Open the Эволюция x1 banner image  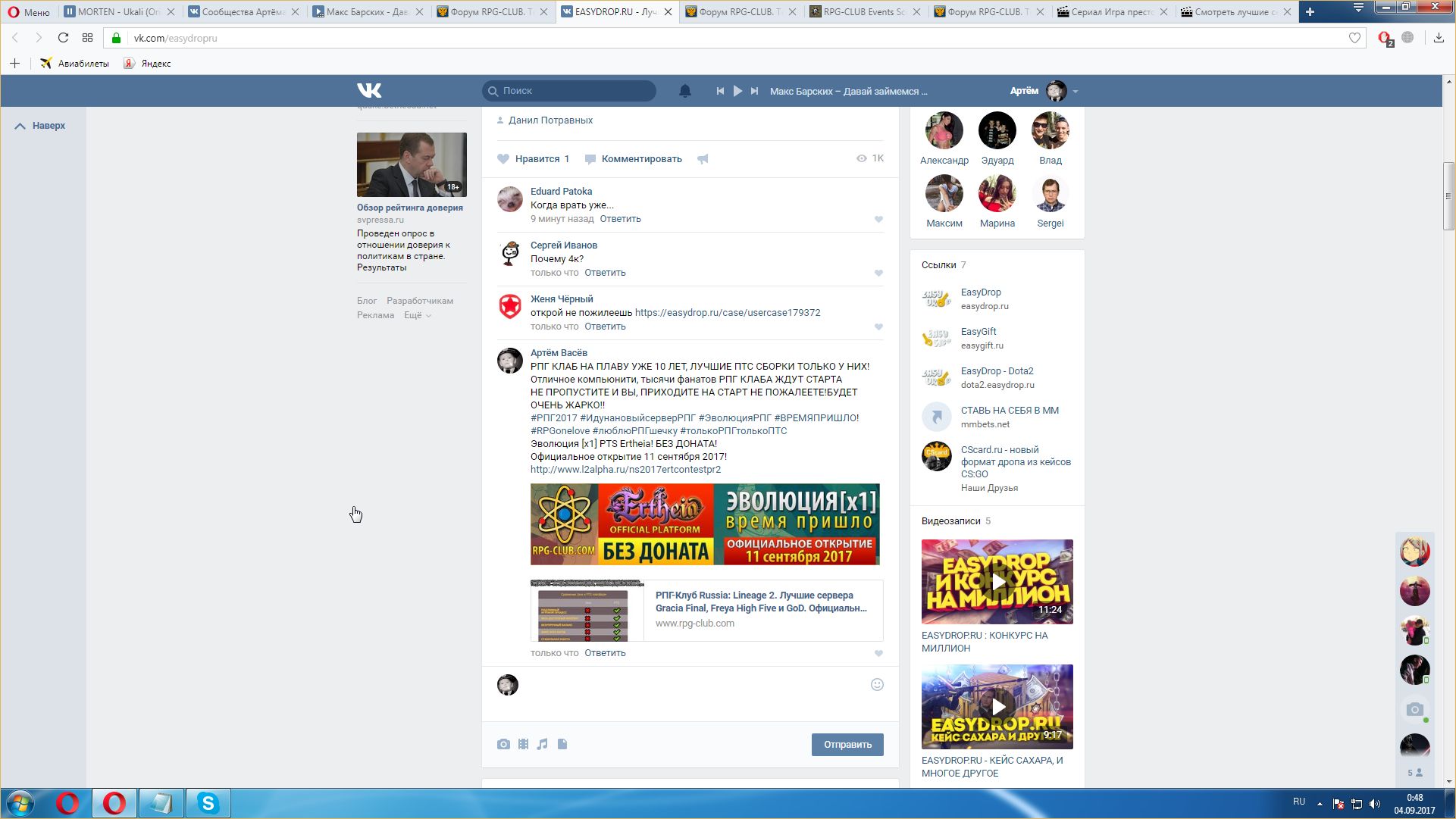[705, 524]
